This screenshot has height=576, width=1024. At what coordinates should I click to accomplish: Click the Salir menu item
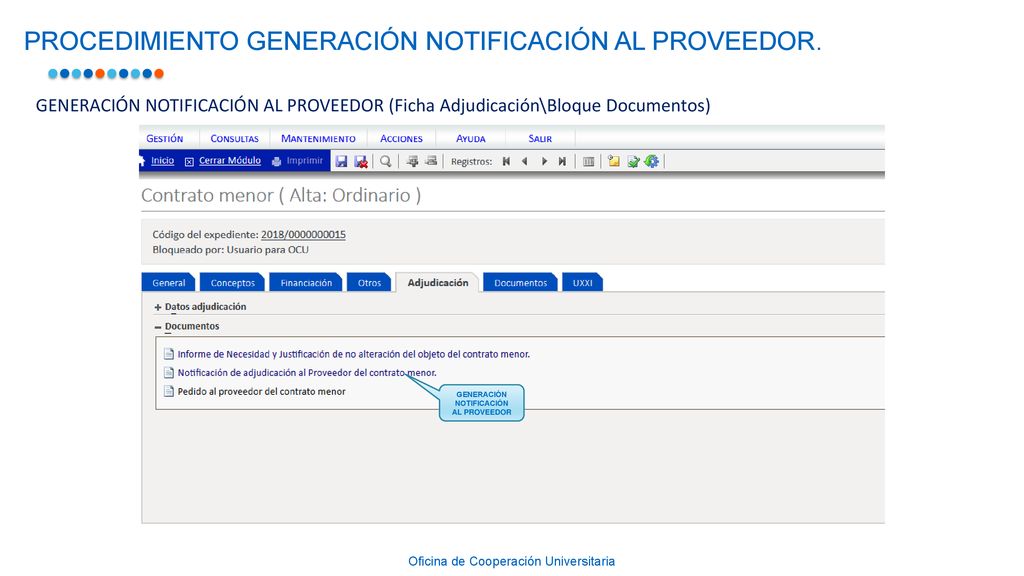(x=540, y=138)
